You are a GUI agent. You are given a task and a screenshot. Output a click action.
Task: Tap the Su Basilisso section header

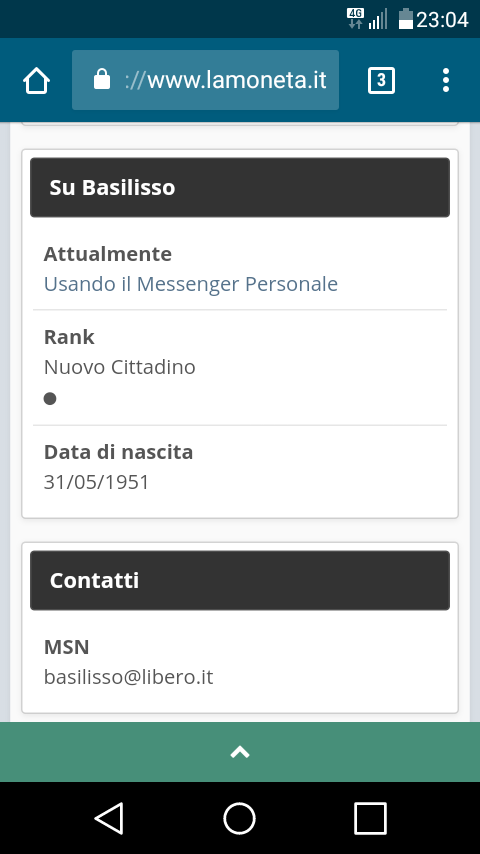pyautogui.click(x=240, y=187)
